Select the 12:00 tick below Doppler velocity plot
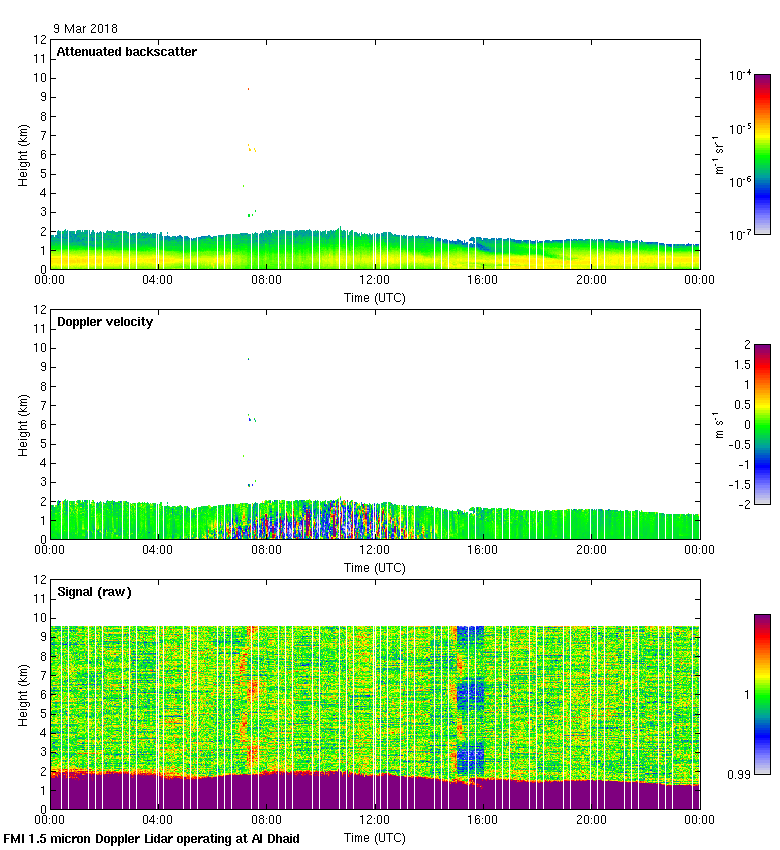780x850 pixels. pos(375,549)
